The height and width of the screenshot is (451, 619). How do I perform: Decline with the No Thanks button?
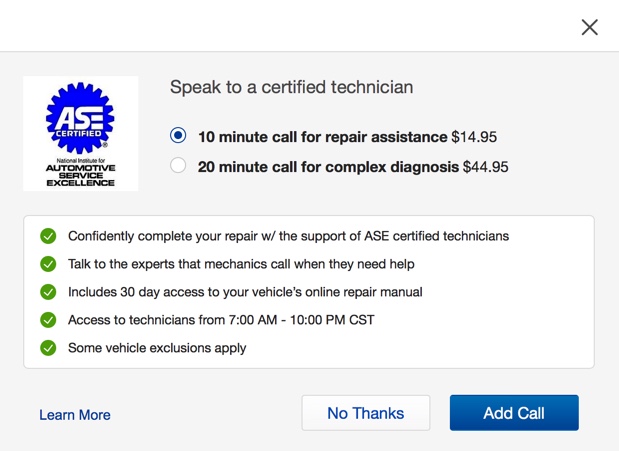(x=366, y=413)
